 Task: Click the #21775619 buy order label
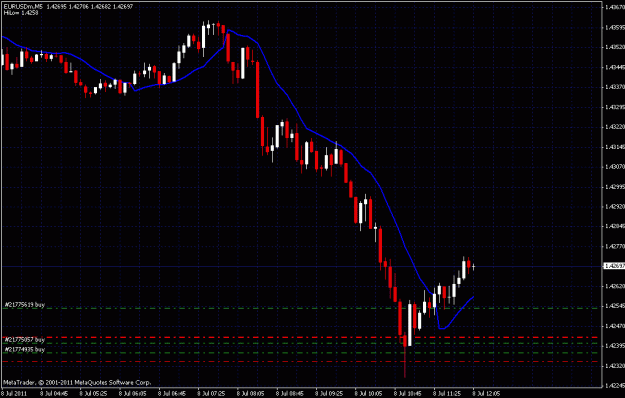tap(25, 305)
